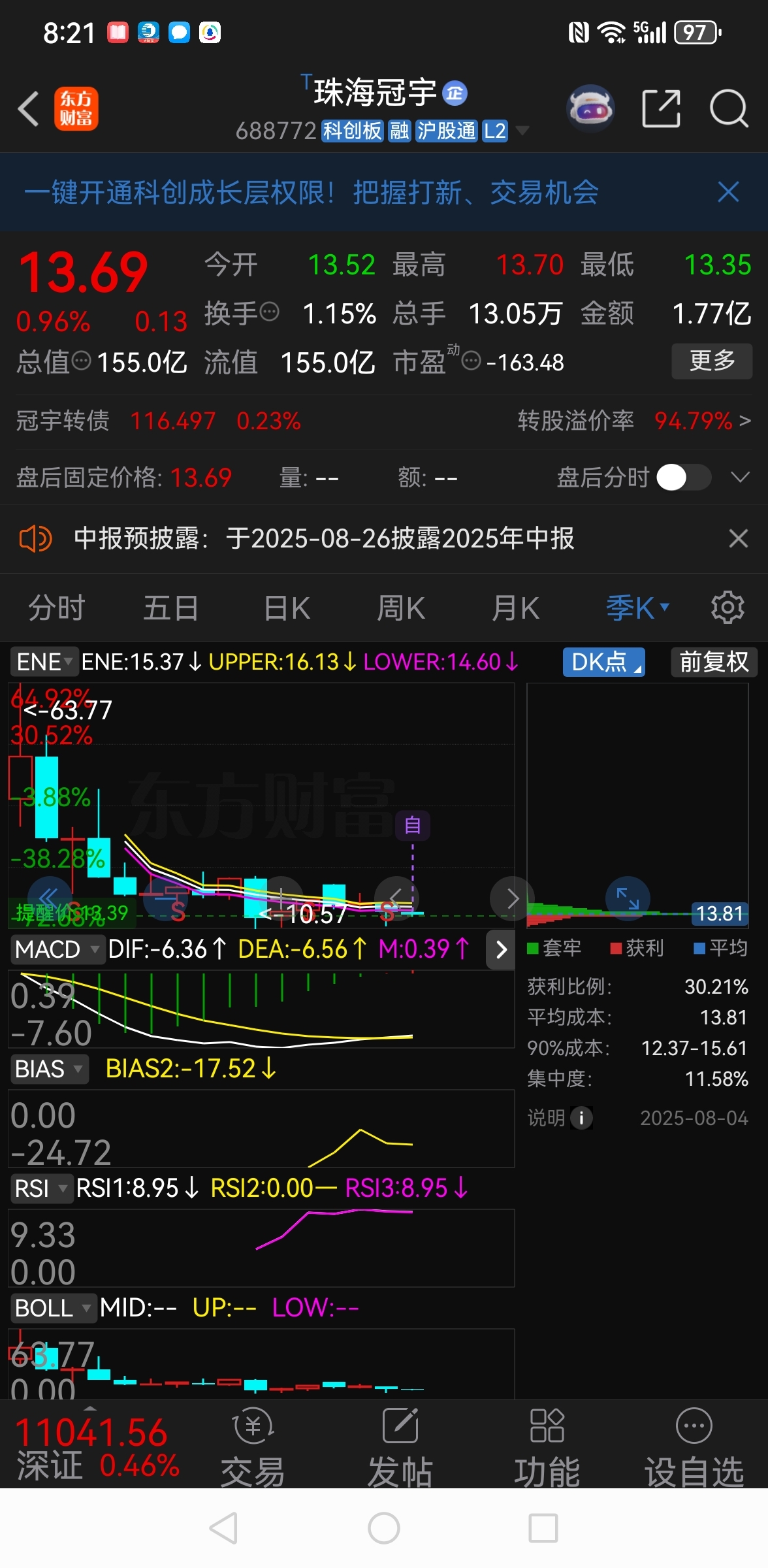
Task: Tap the info icon next to 总值
Action: pos(81,361)
